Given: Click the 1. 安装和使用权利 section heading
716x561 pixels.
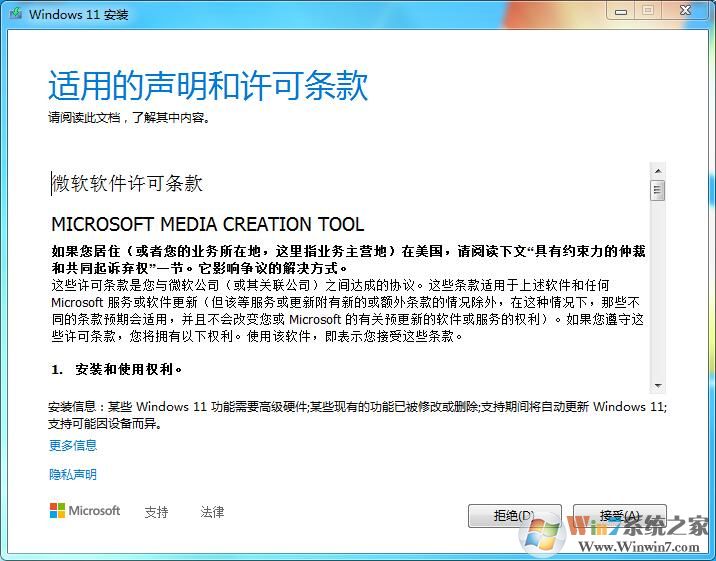Looking at the screenshot, I should click(x=117, y=369).
